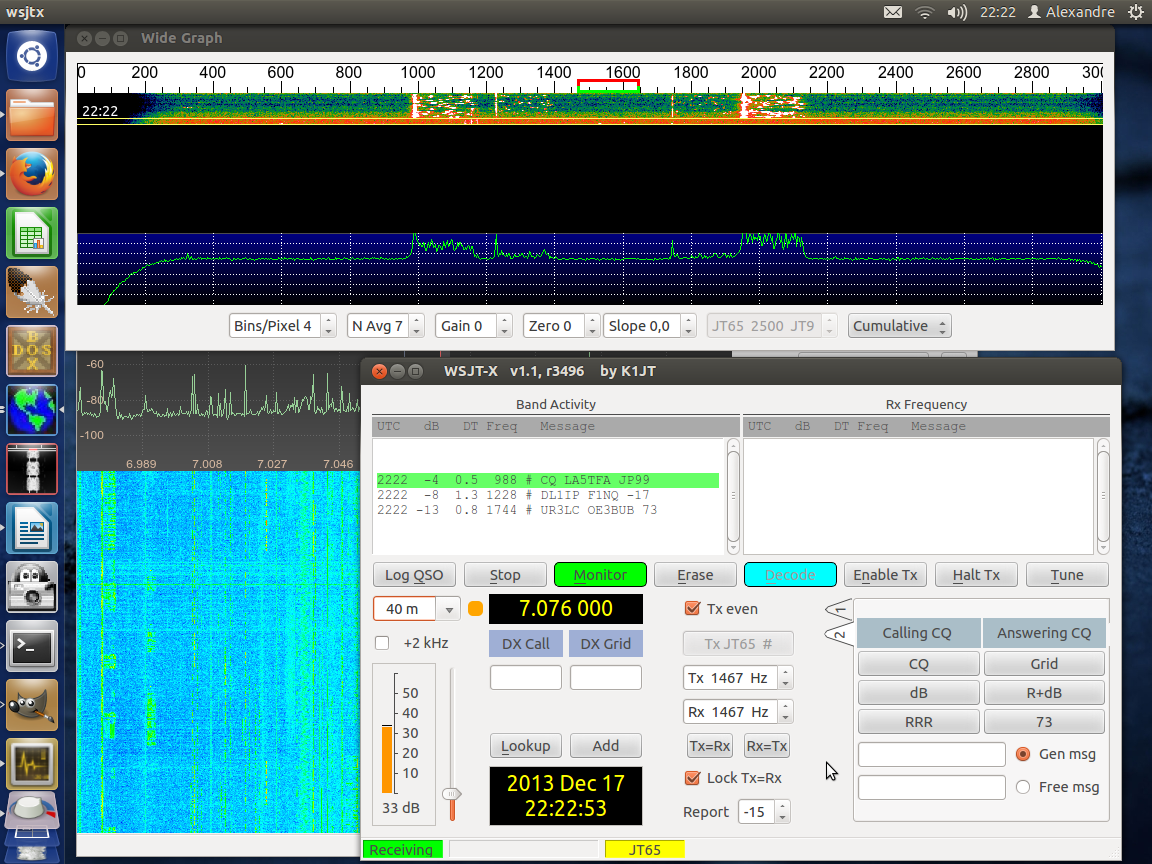Image resolution: width=1152 pixels, height=864 pixels.
Task: Click the 73 message button
Action: click(x=1044, y=721)
